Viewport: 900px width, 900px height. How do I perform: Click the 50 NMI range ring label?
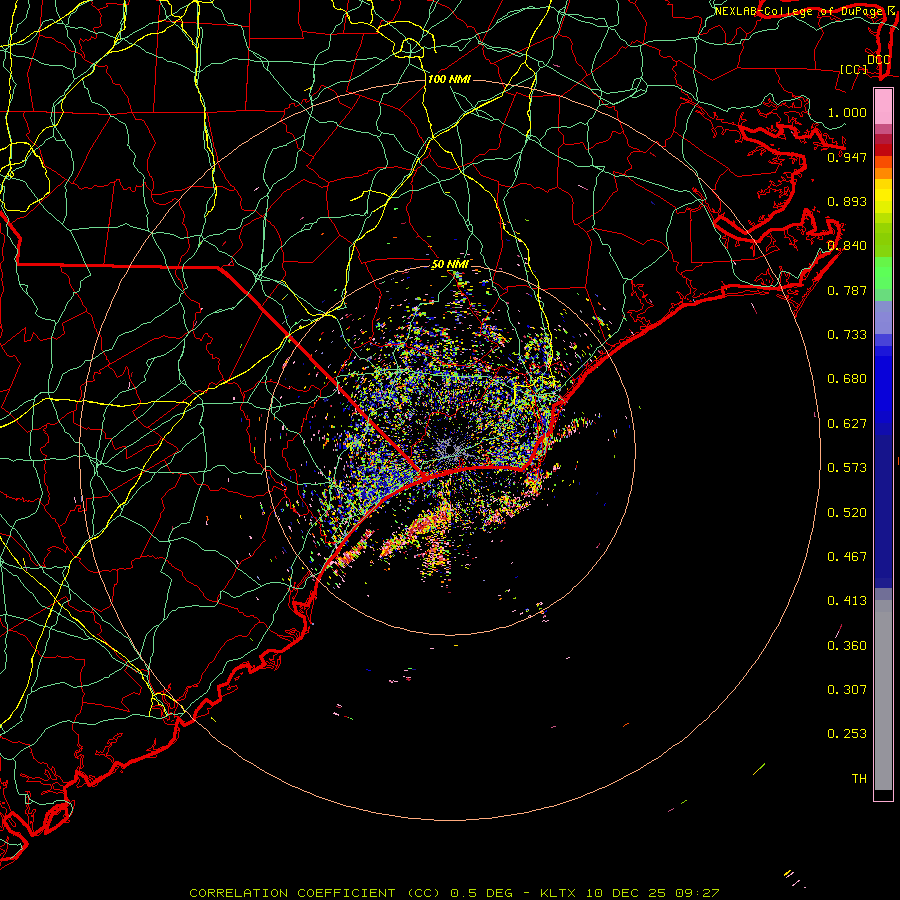pyautogui.click(x=449, y=265)
